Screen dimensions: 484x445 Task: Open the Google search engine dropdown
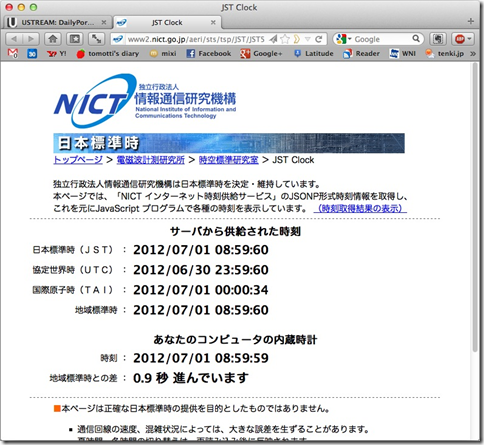point(344,39)
